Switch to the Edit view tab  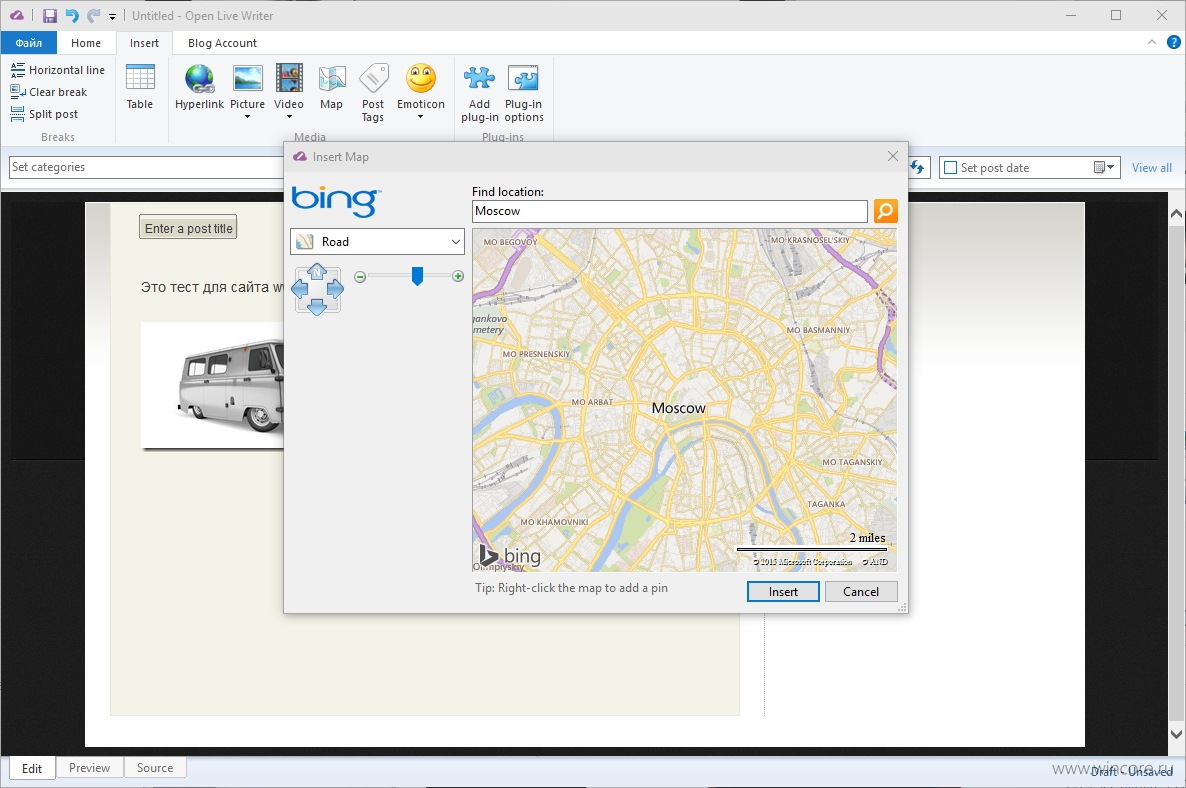point(32,768)
